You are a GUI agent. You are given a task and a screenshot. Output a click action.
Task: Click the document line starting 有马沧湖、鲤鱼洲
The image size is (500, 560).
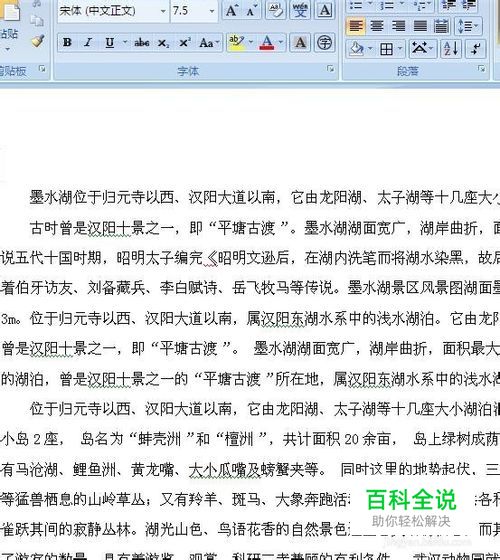coord(250,469)
